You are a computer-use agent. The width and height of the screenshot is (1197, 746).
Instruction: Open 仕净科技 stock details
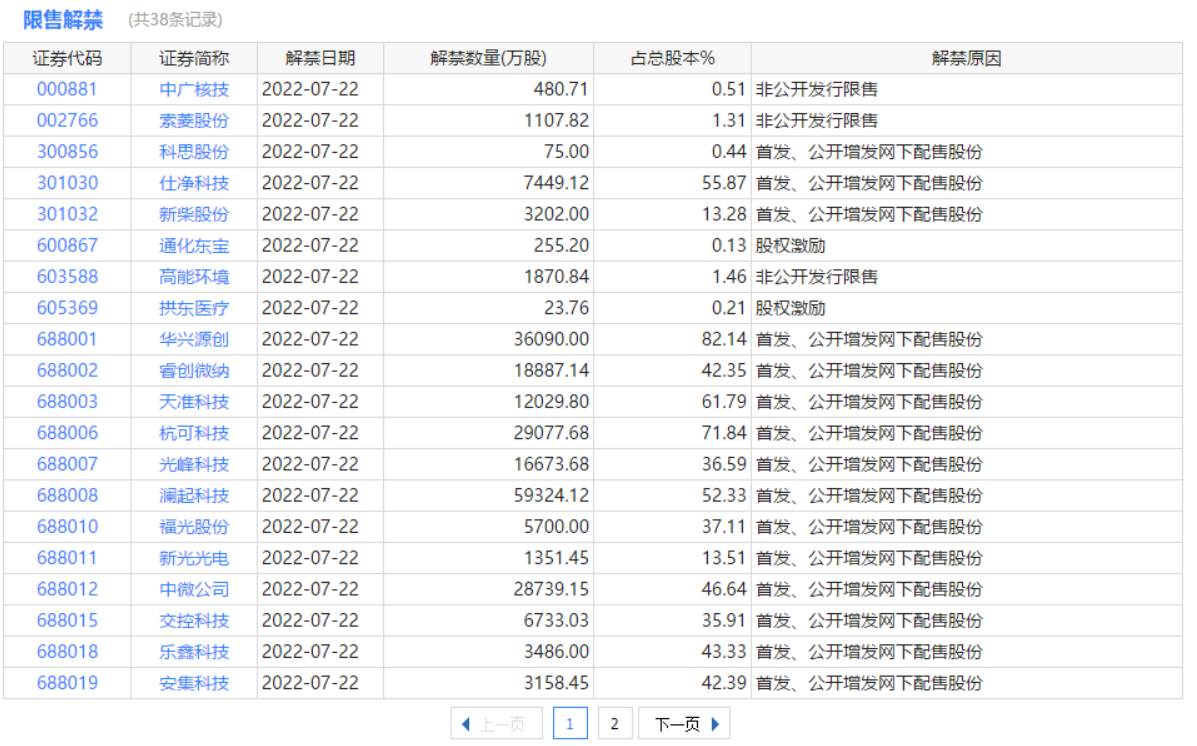point(194,183)
